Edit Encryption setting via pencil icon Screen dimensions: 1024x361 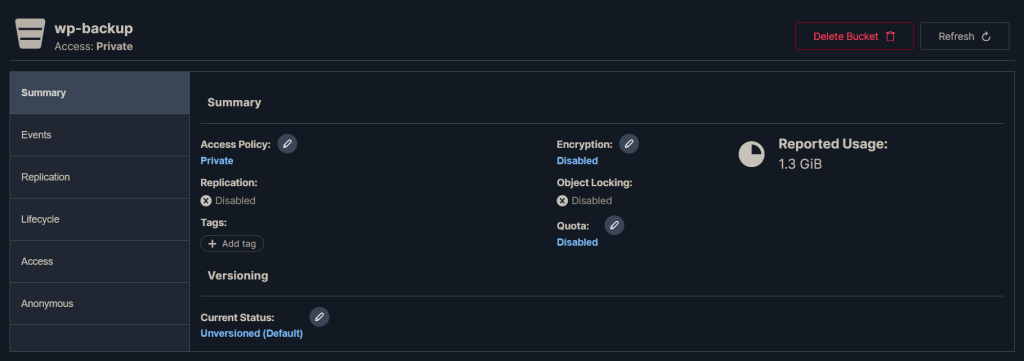[629, 144]
